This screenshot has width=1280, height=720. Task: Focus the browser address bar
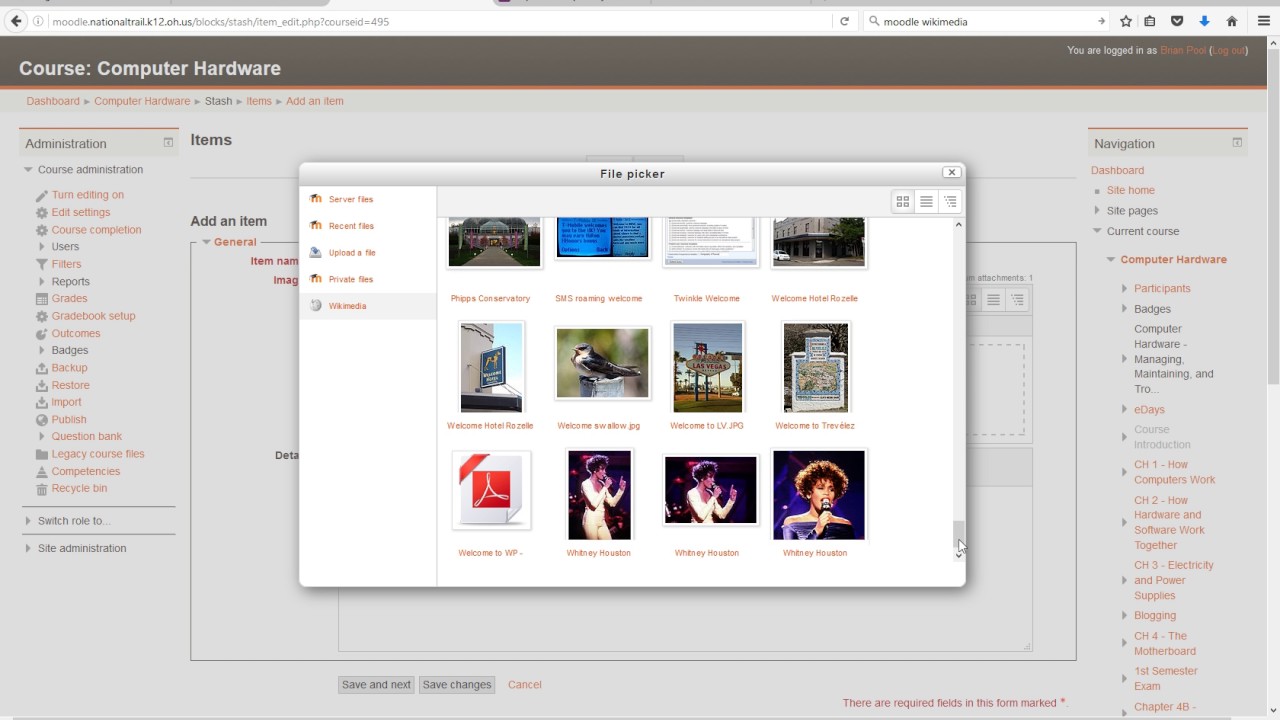[440, 21]
